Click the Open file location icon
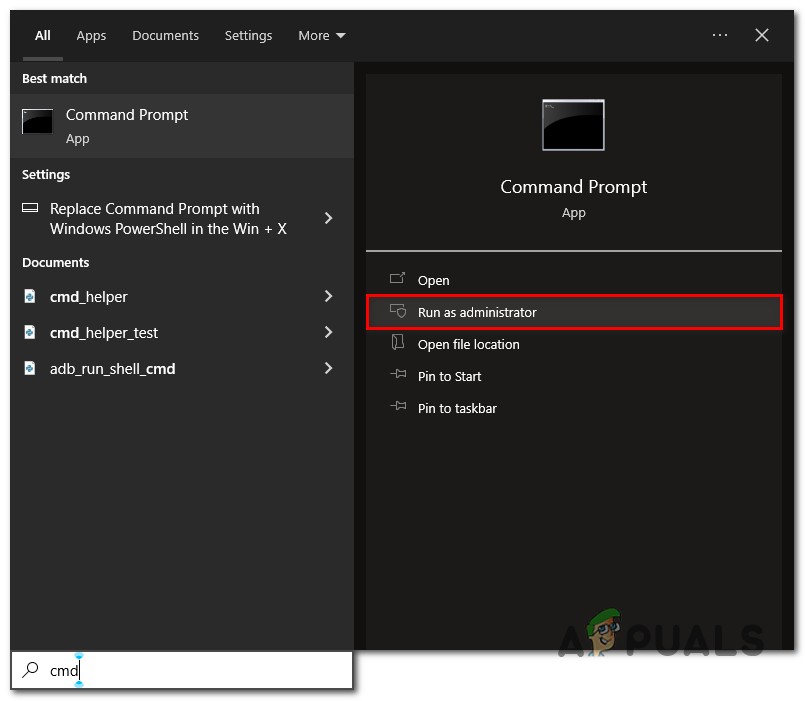 coord(398,343)
